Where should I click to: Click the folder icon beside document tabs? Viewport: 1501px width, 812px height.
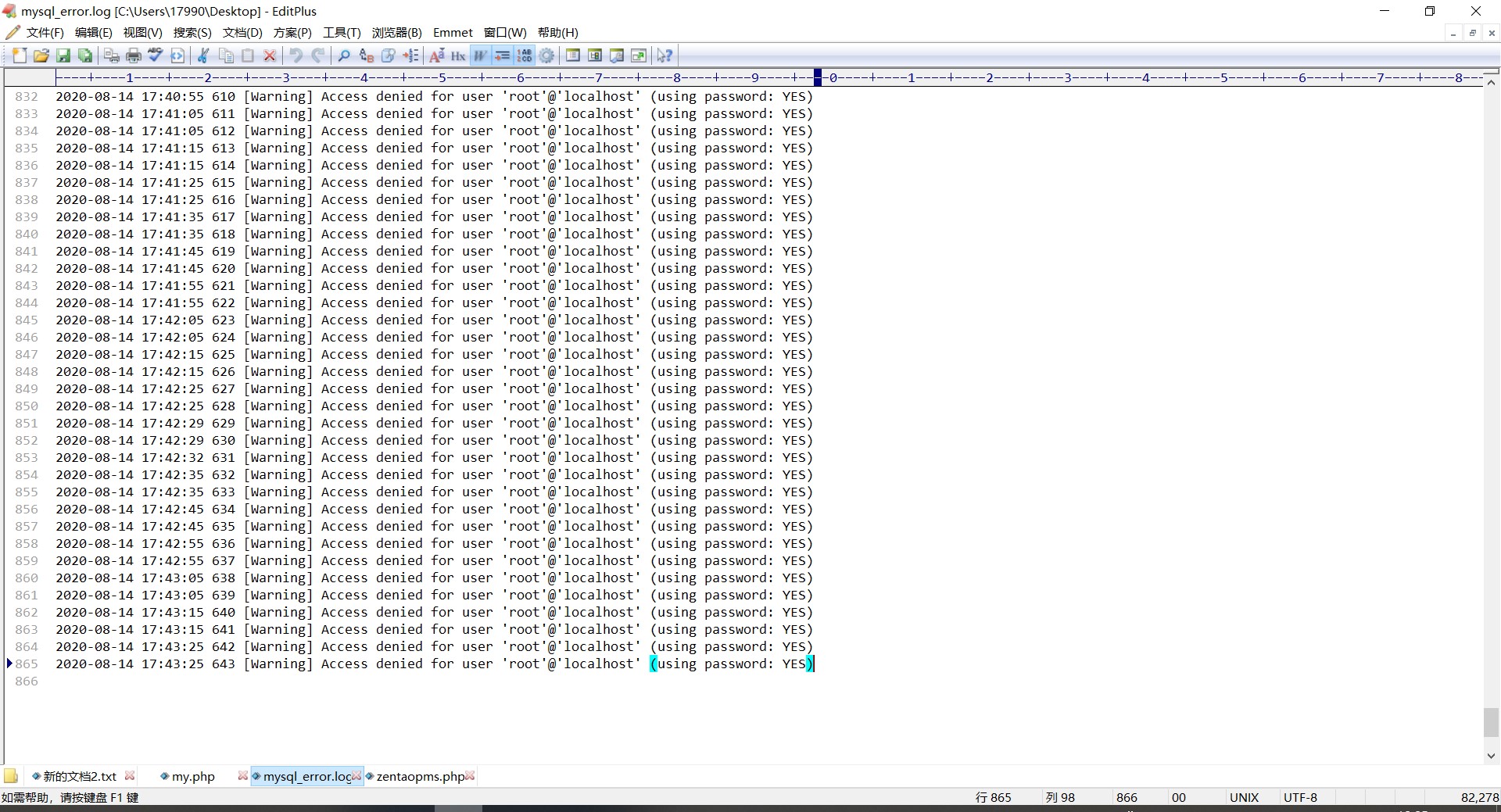click(11, 776)
